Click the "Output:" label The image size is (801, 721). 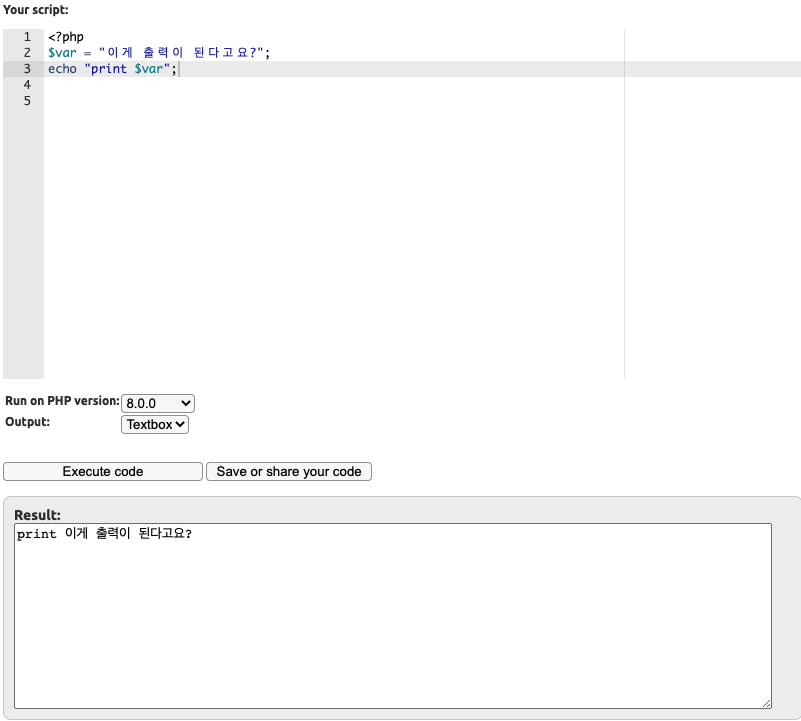28,422
